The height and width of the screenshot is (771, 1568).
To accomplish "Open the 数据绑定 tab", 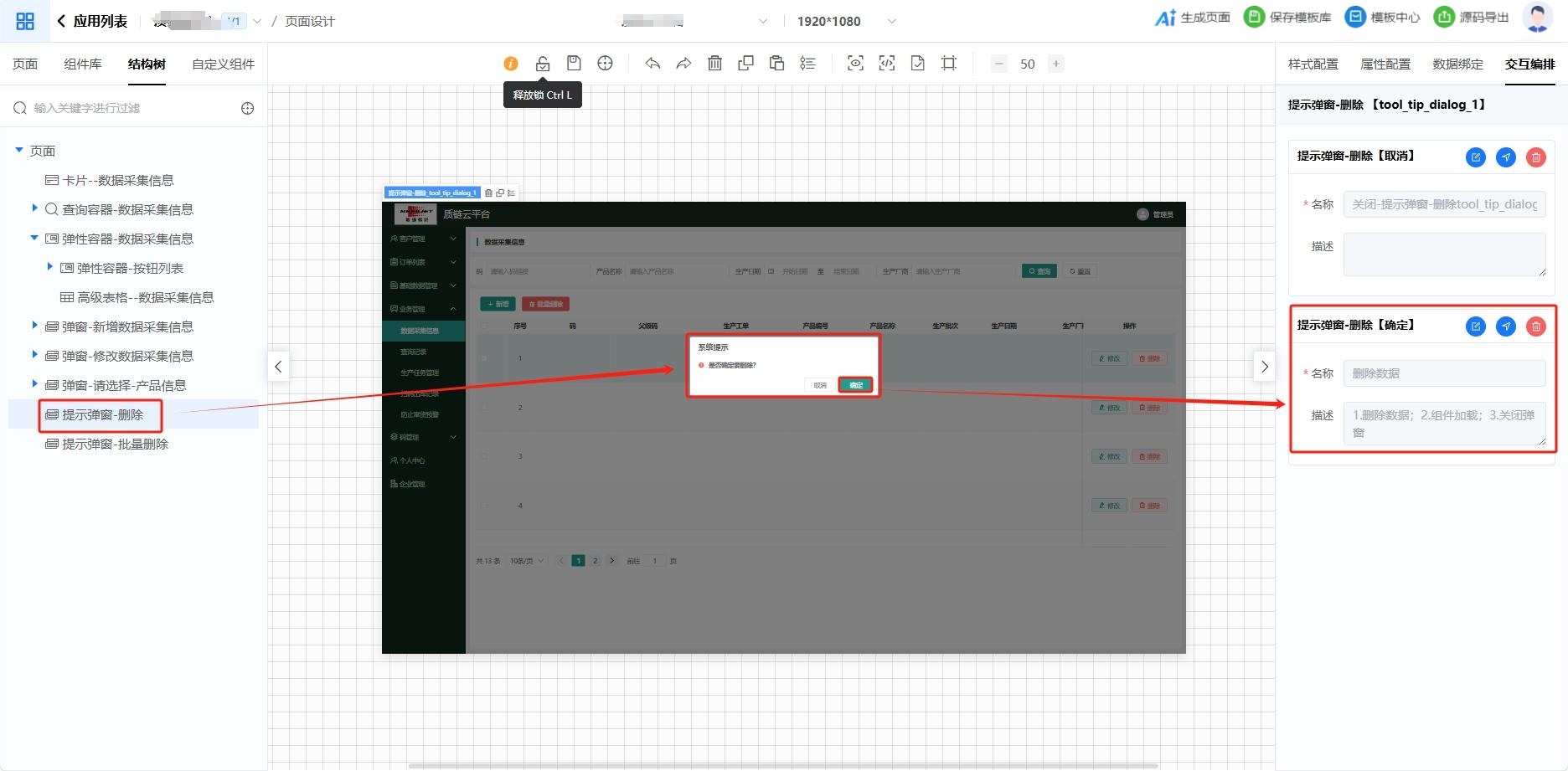I will click(x=1457, y=64).
